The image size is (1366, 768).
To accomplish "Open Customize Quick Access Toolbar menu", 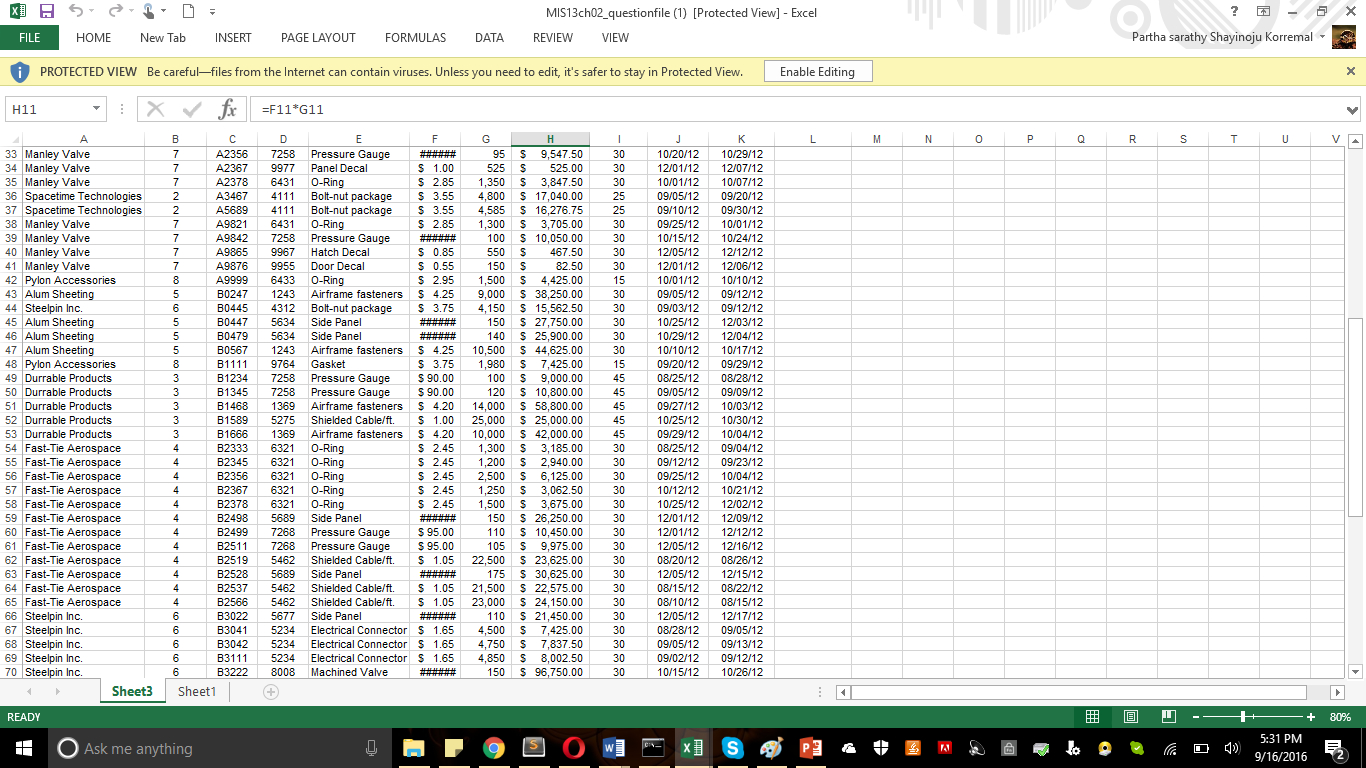I will click(211, 11).
